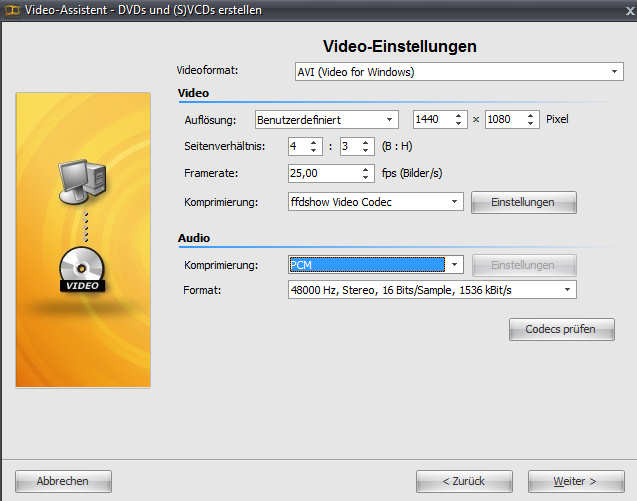
Task: Expand the Auflösung preset dropdown
Action: [x=390, y=120]
